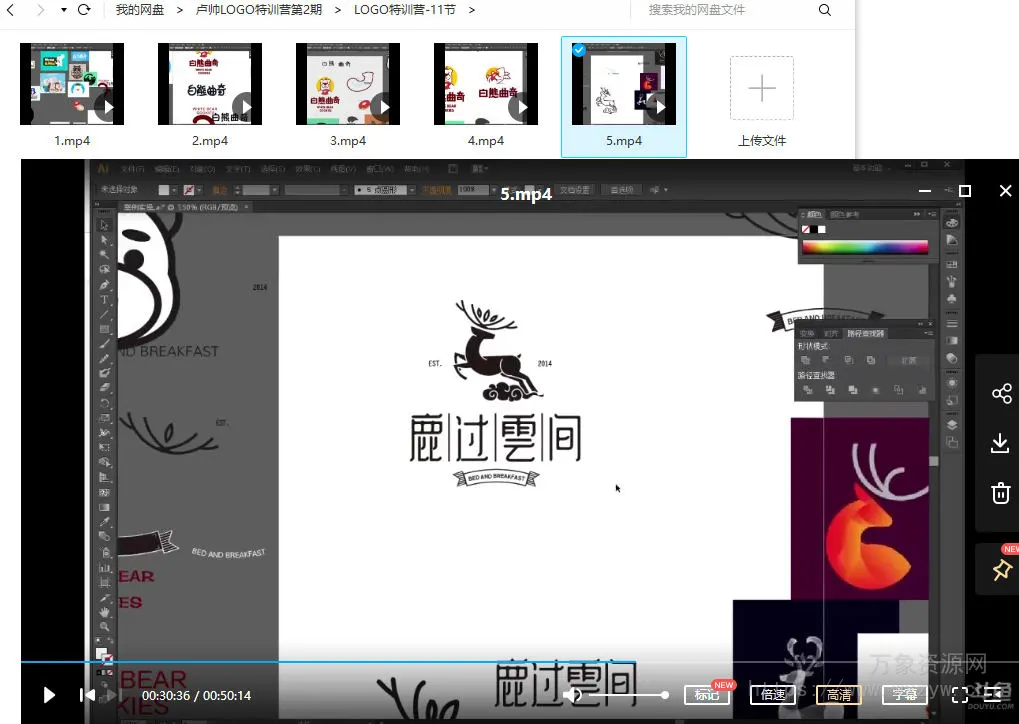Toggle the 字幕 subtitles option
This screenshot has height=724, width=1019.
pyautogui.click(x=904, y=695)
